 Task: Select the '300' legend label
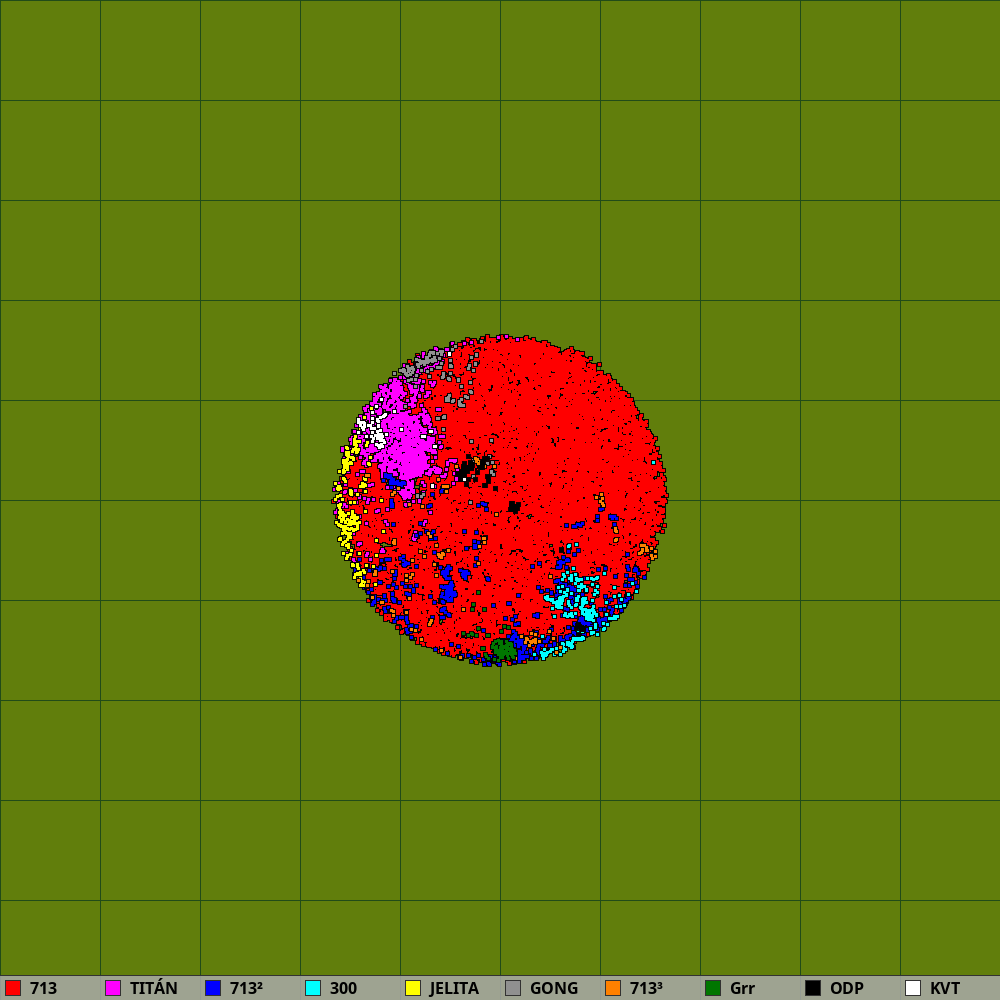point(343,988)
